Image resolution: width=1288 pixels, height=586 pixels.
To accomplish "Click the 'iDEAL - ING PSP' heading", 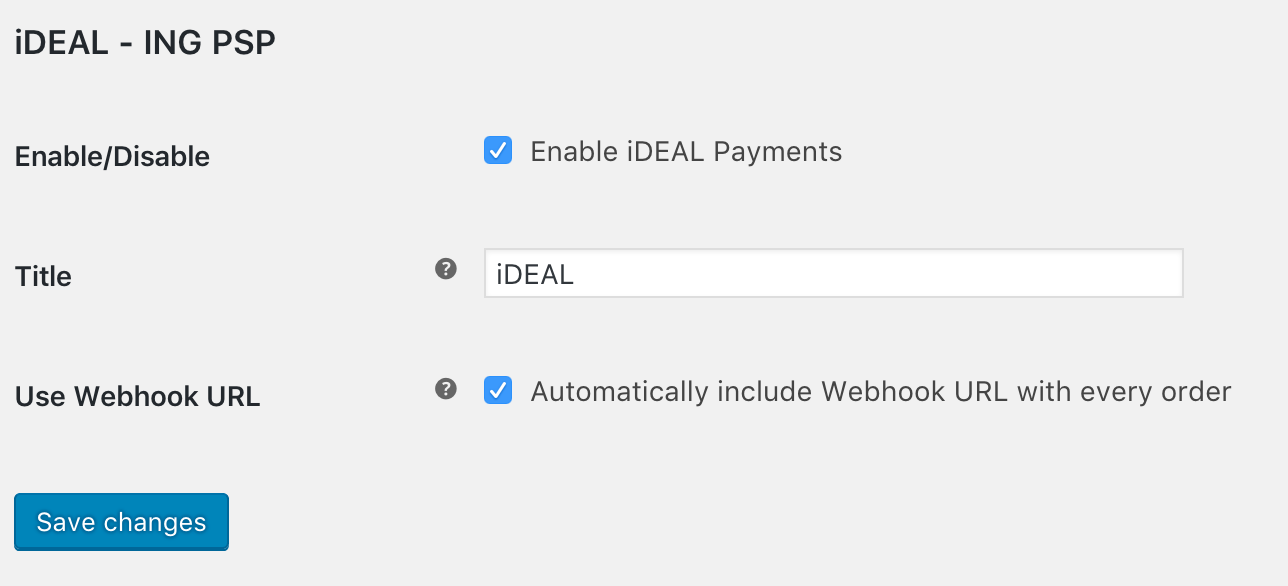I will click(x=145, y=44).
